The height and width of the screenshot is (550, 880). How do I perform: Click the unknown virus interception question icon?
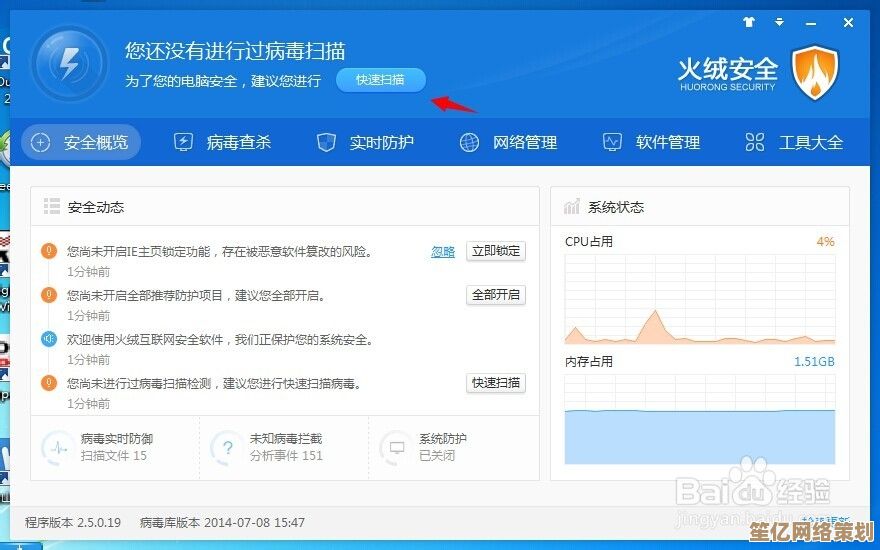(x=227, y=447)
